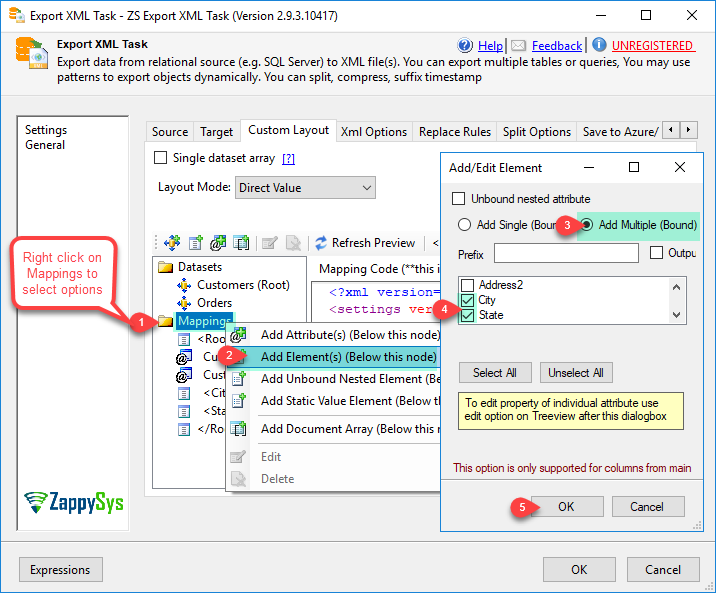Screen dimensions: 716x593
Task: Click the Expressions button
Action: [x=60, y=570]
